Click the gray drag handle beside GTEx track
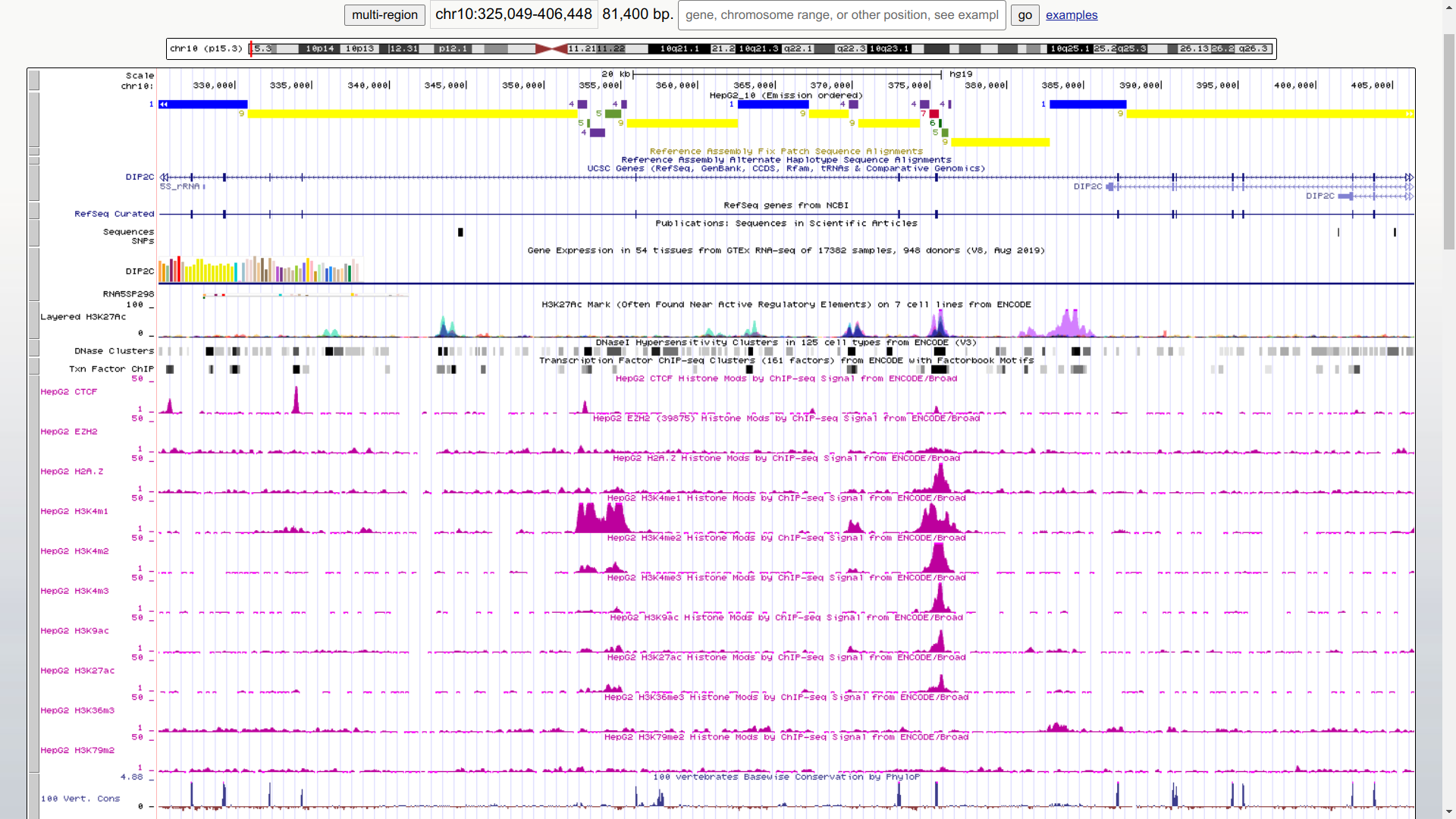 click(34, 274)
